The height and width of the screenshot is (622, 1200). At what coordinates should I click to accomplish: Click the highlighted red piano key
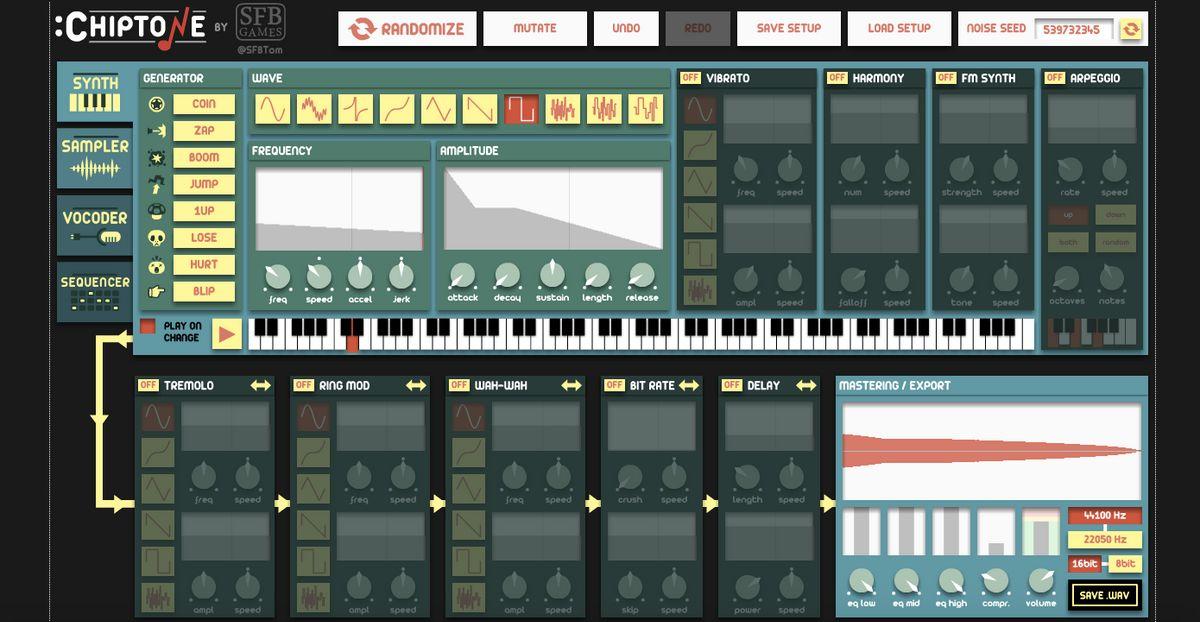(352, 343)
